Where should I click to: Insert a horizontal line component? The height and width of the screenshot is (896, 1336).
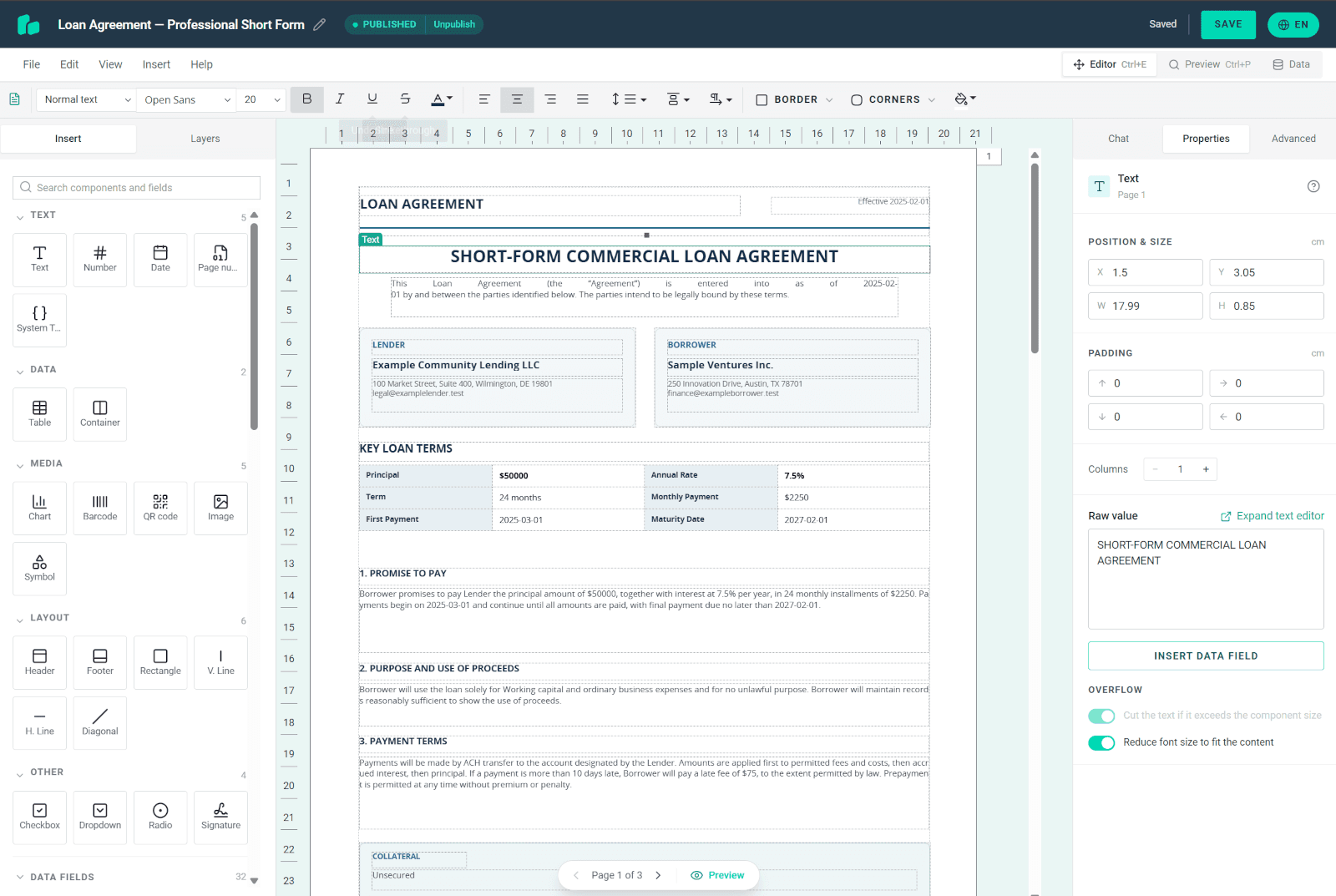(39, 723)
